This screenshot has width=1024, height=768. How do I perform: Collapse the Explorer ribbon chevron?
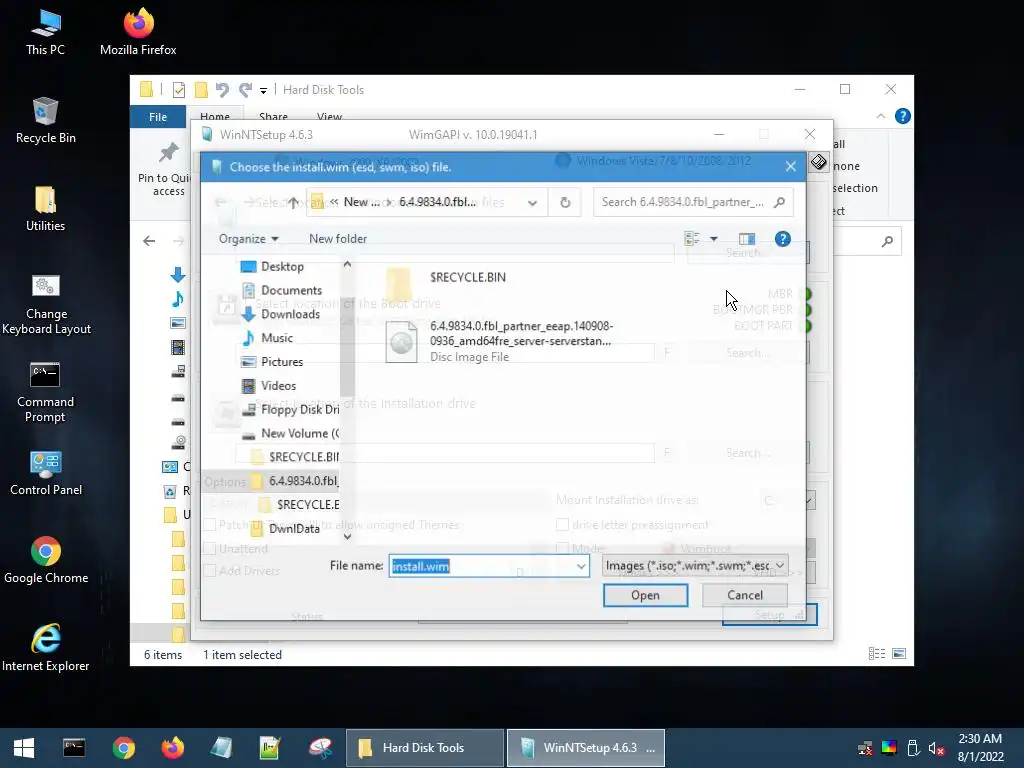pyautogui.click(x=881, y=116)
